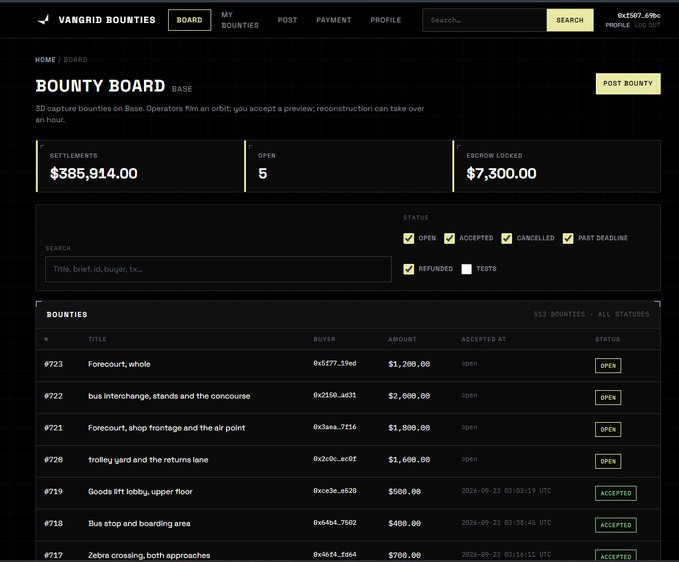The height and width of the screenshot is (562, 679).
Task: Click the $2,000.00 amount cell
Action: (409, 396)
